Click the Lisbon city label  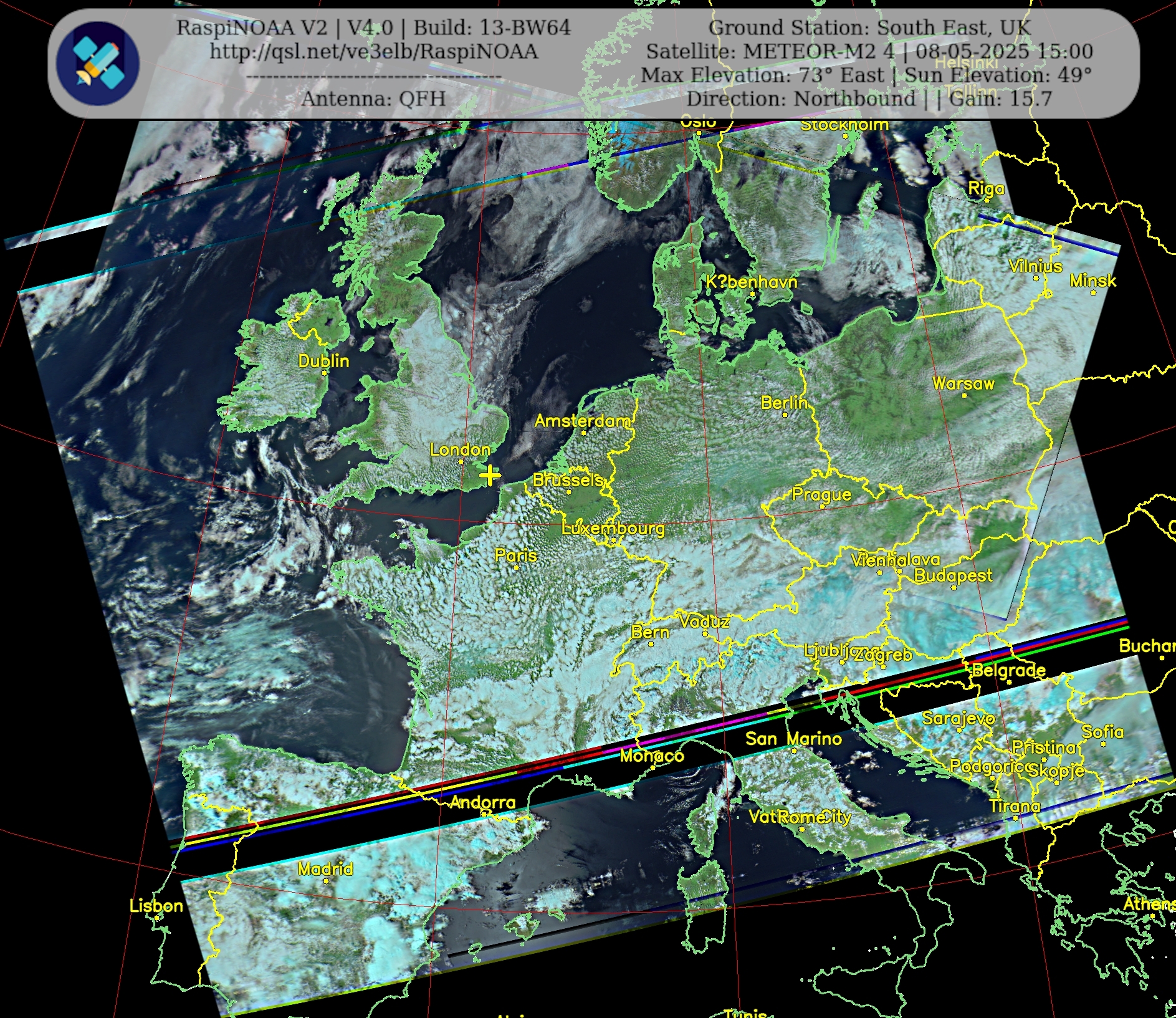[x=156, y=906]
